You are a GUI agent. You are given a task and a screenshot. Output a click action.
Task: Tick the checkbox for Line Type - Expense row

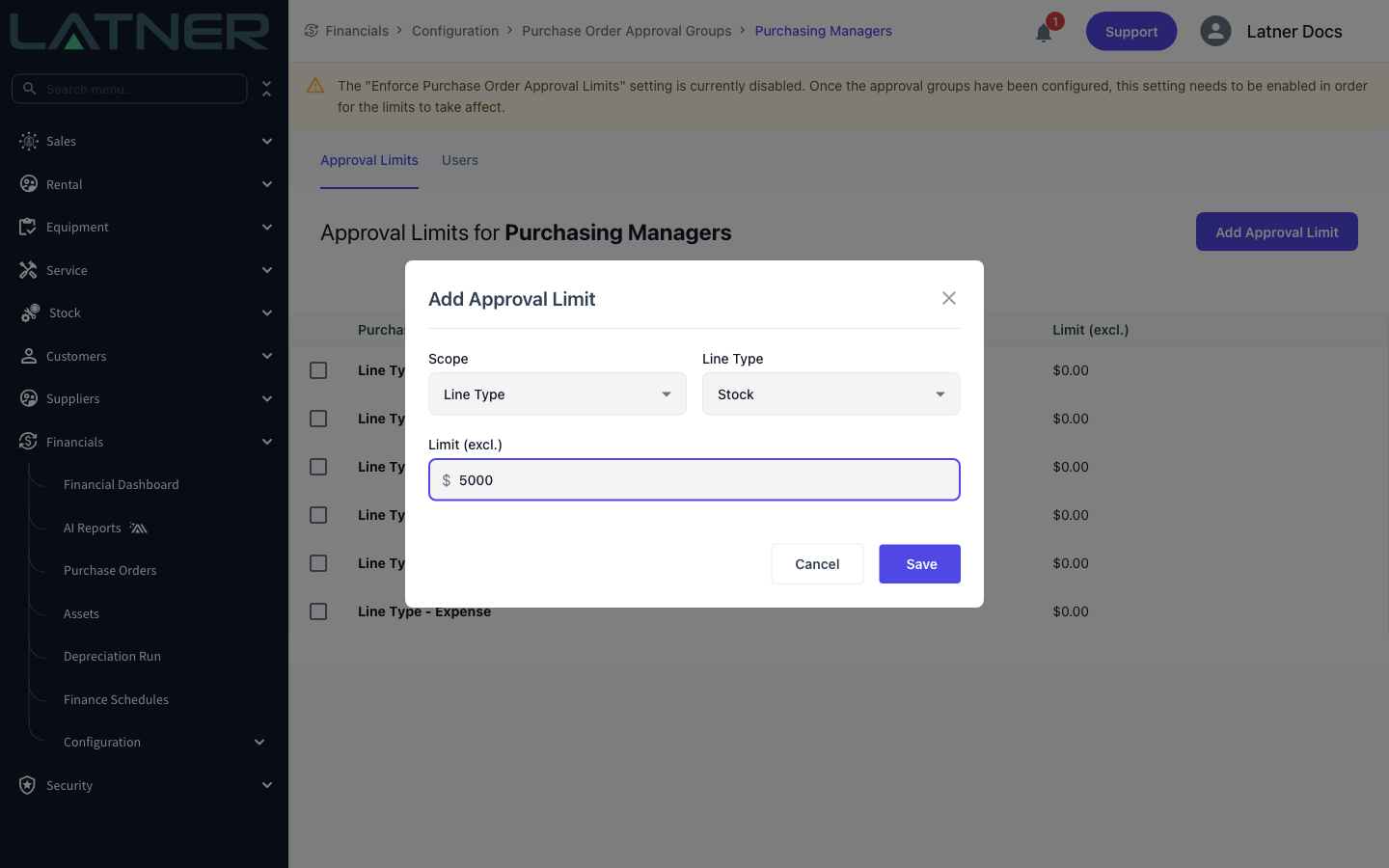coord(318,611)
